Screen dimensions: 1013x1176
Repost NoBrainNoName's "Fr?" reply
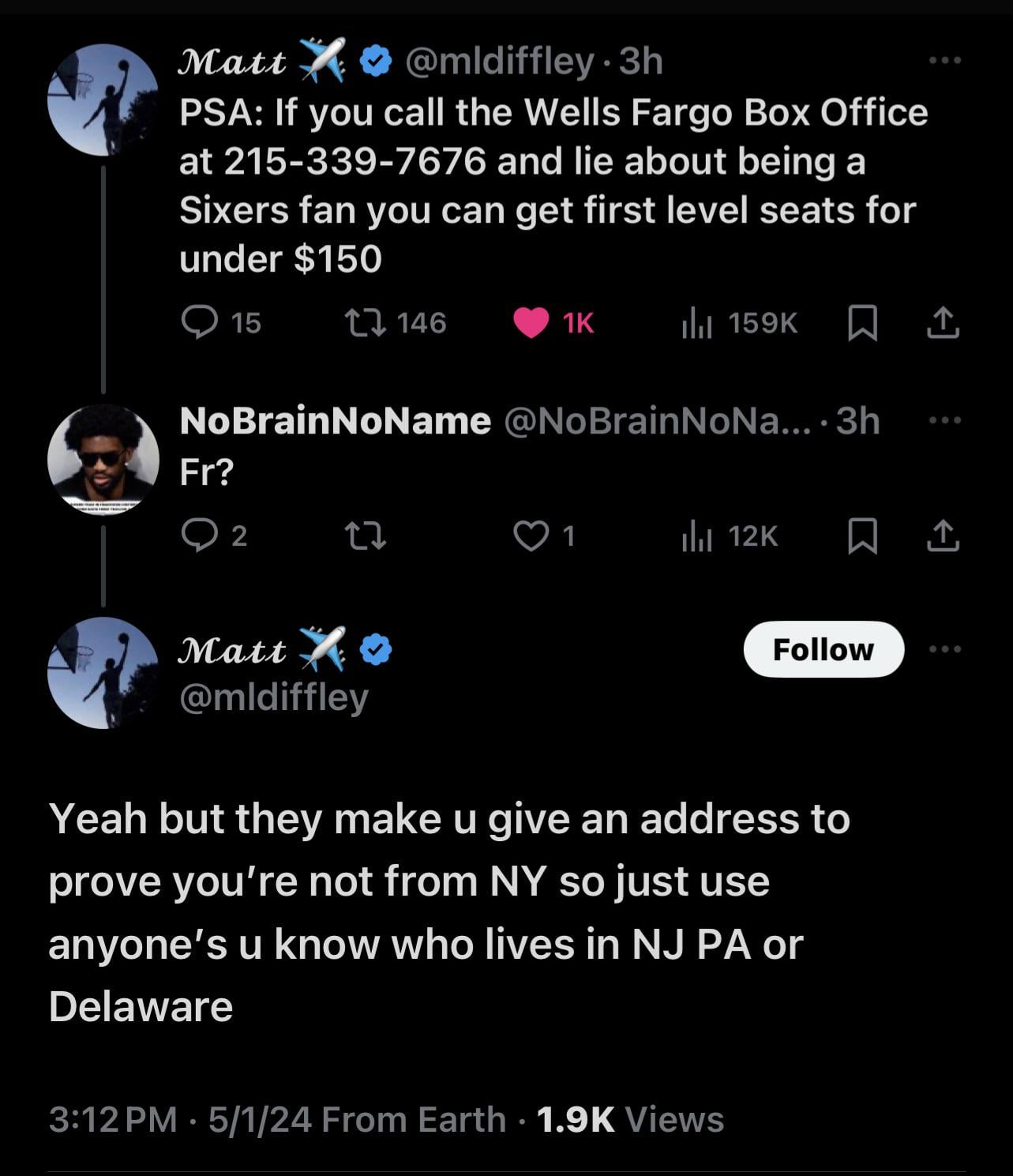366,536
